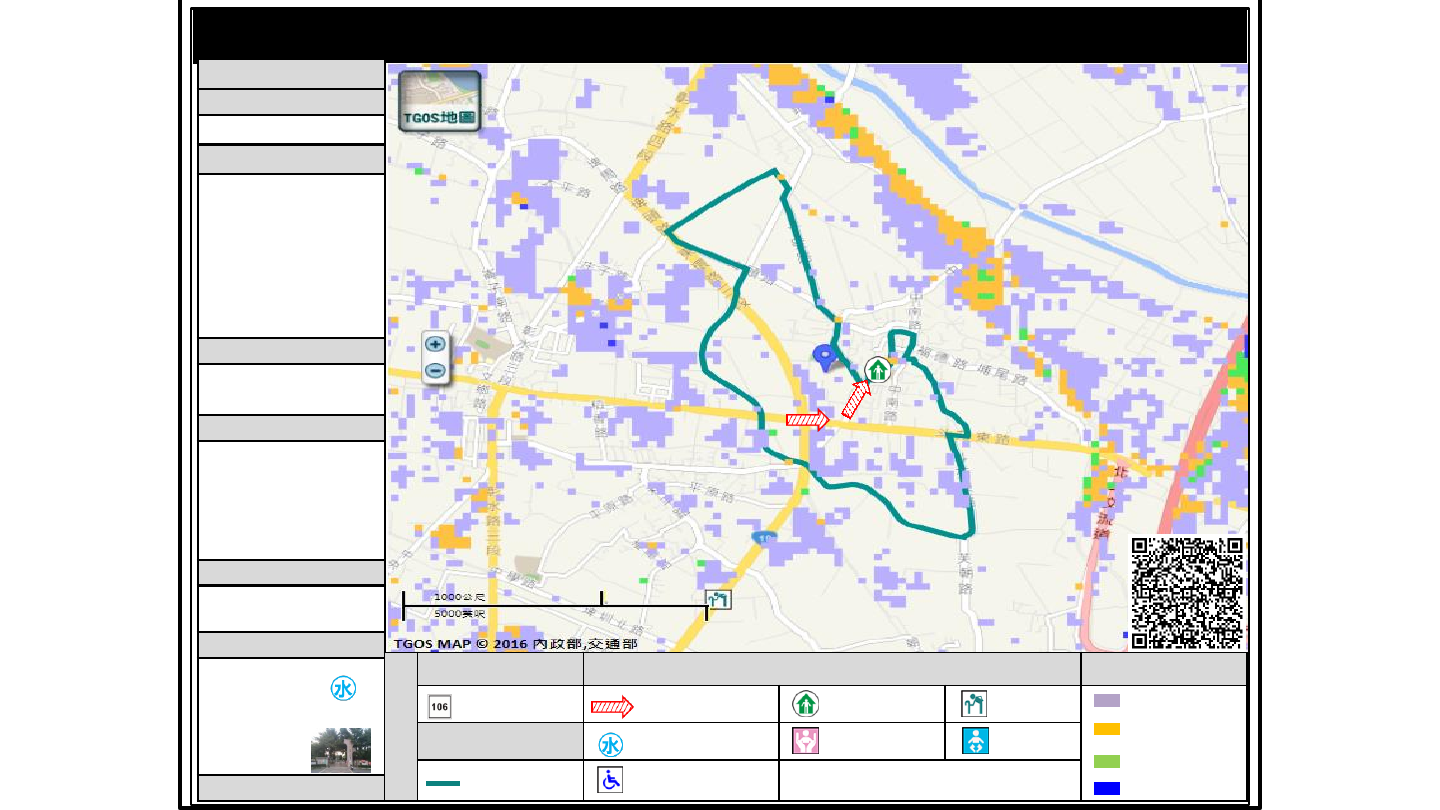The height and width of the screenshot is (810, 1440).
Task: Click the horizontal red striped arrow on the map
Action: [809, 420]
